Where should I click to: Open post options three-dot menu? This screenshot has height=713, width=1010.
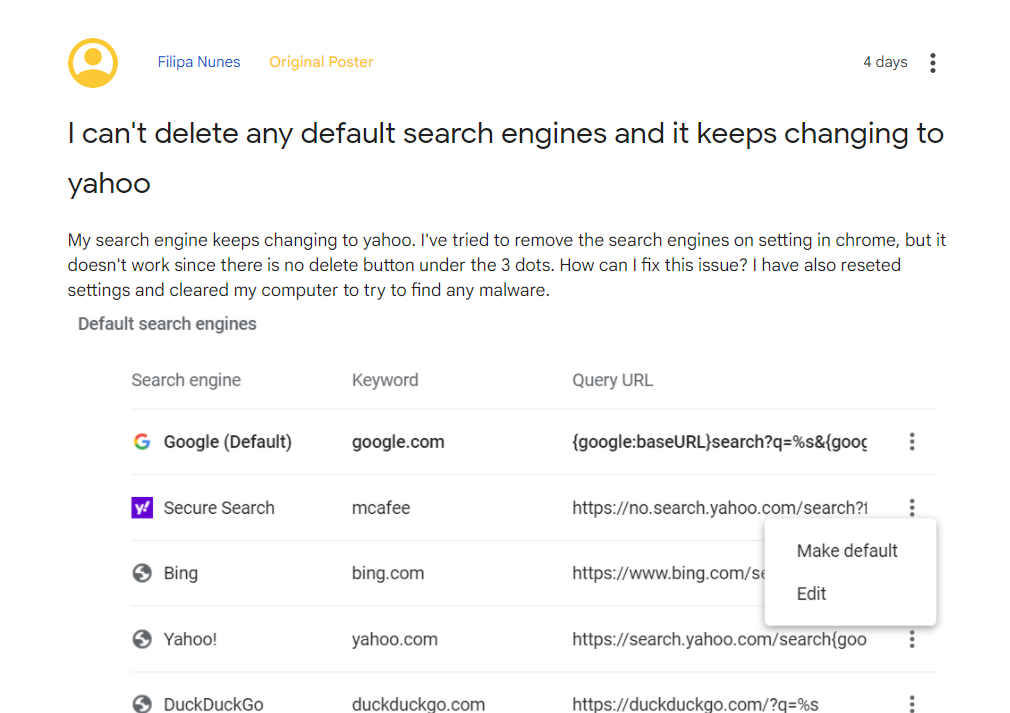932,63
